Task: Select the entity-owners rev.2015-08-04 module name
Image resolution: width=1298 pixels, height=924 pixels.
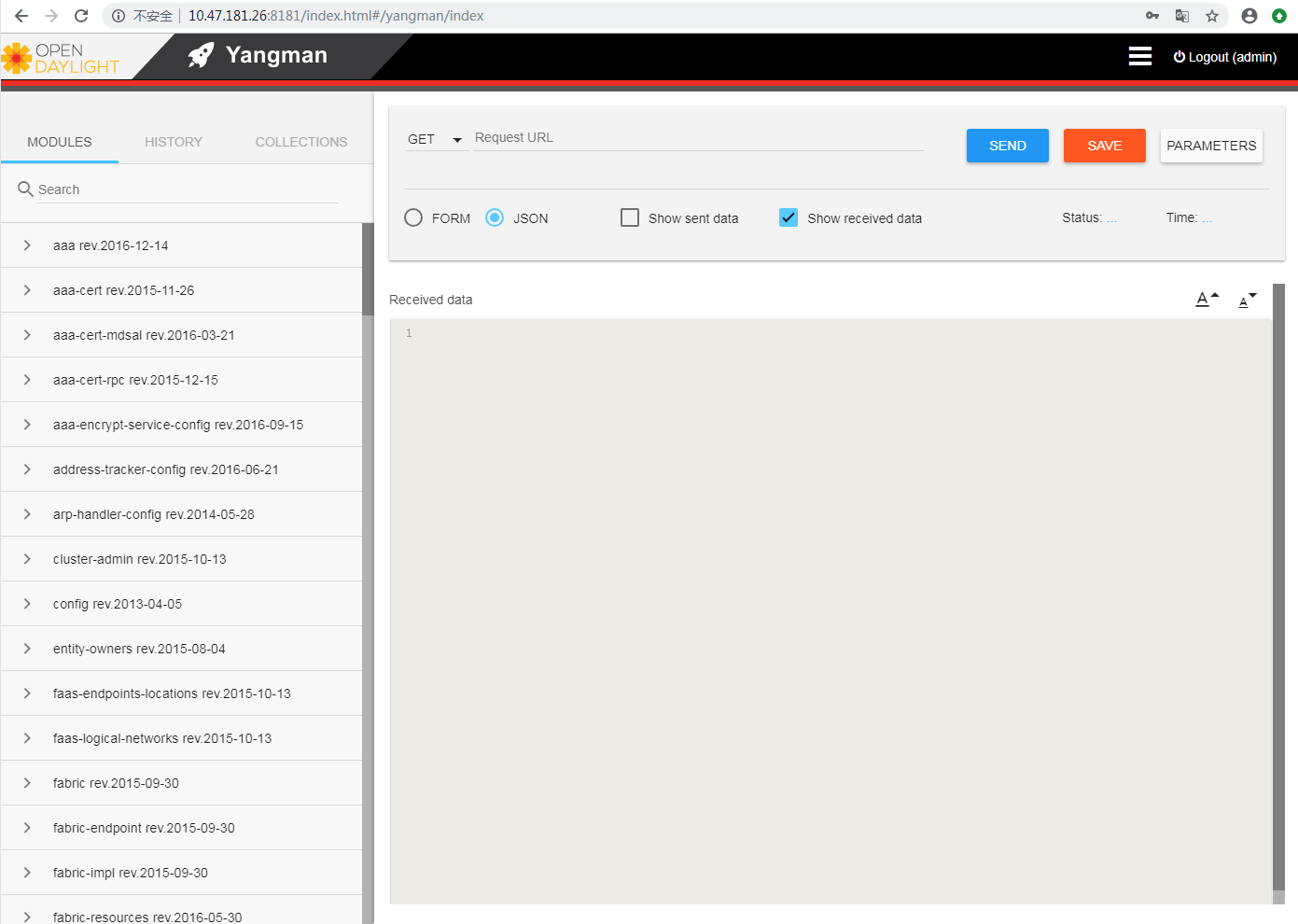Action: click(139, 649)
